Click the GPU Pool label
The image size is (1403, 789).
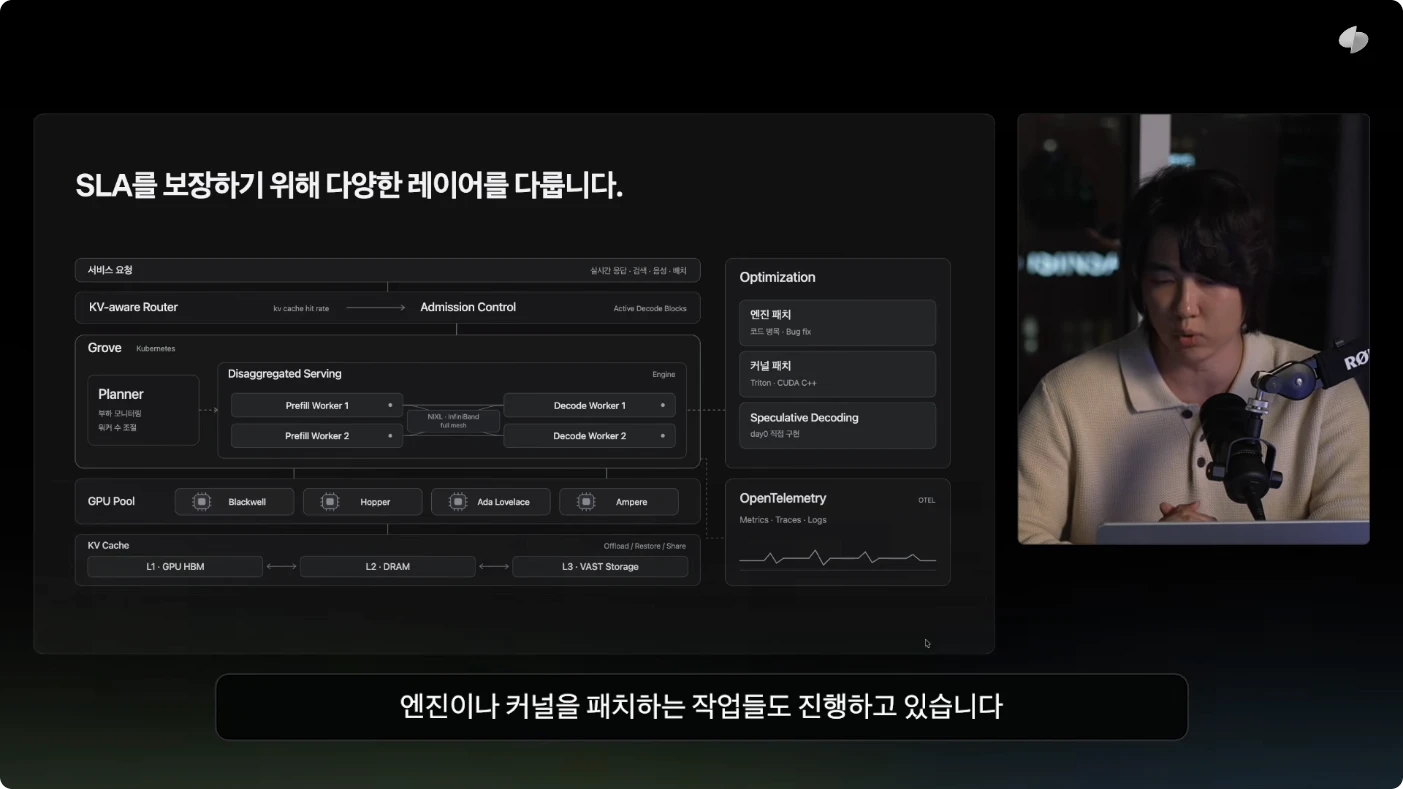click(111, 501)
